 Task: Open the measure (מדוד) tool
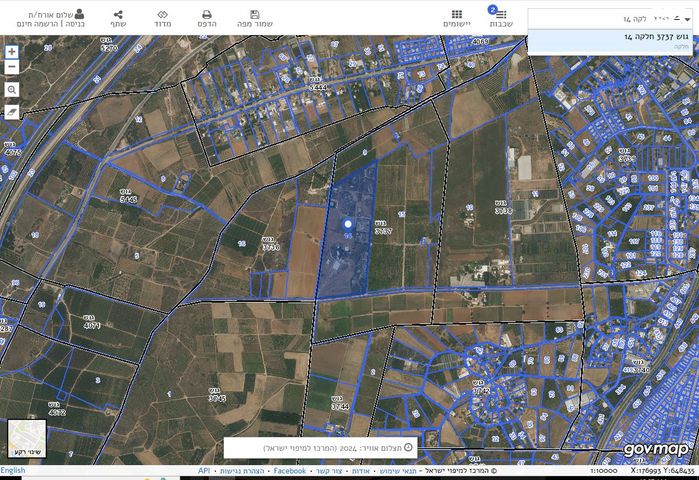163,19
